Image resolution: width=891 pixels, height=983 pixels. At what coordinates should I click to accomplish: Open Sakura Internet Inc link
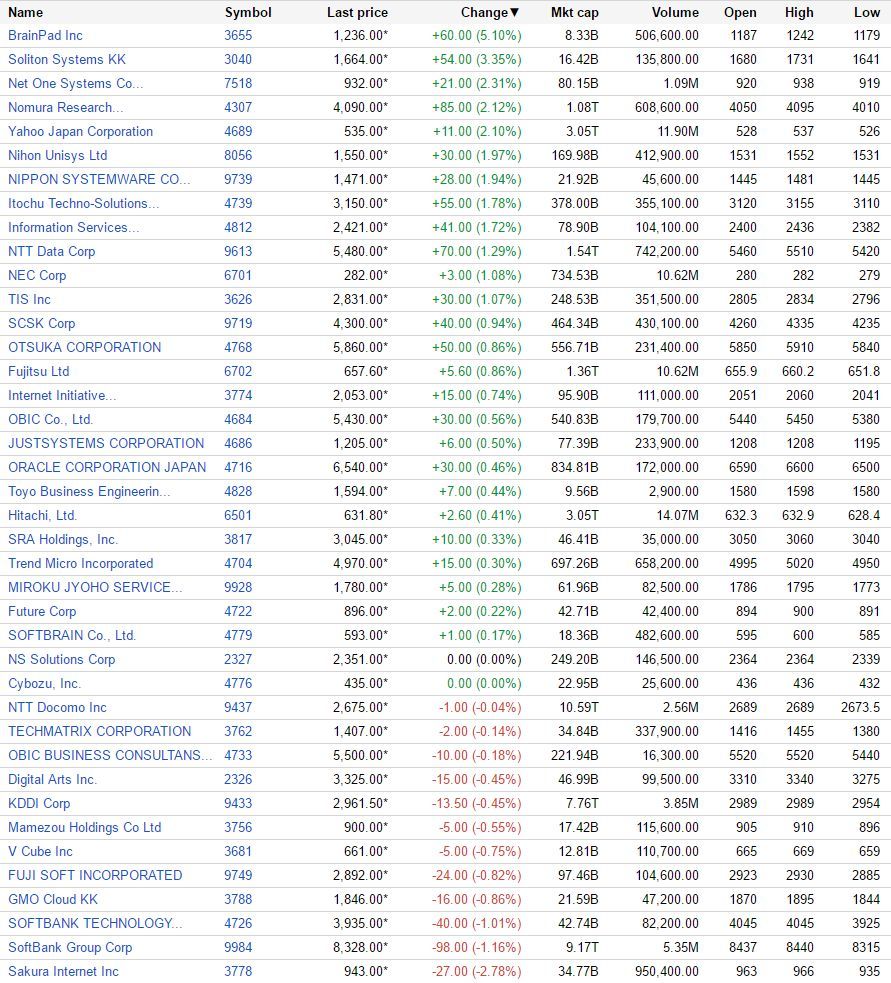63,971
